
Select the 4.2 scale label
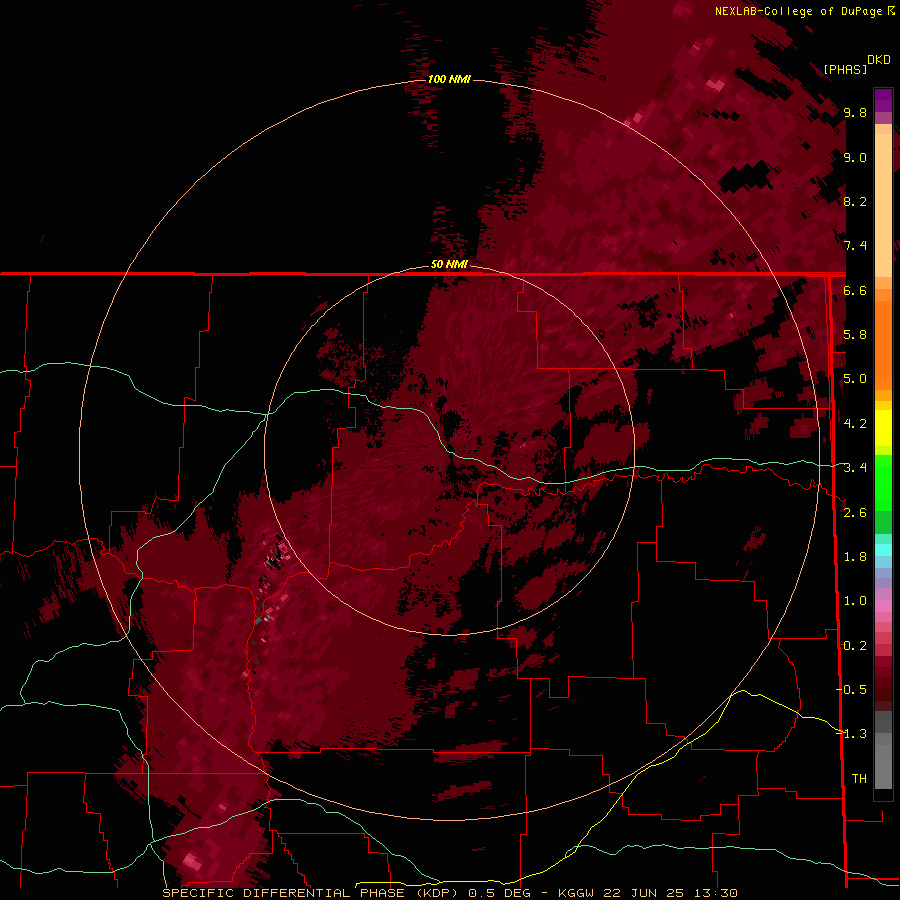click(x=855, y=424)
